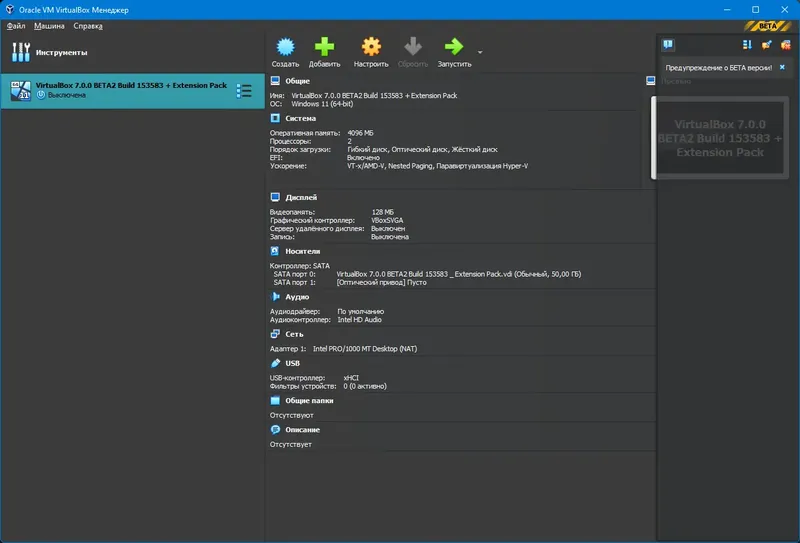Click the VBoxSVGA graphics controller value
Screen dimensions: 800x543
click(387, 220)
